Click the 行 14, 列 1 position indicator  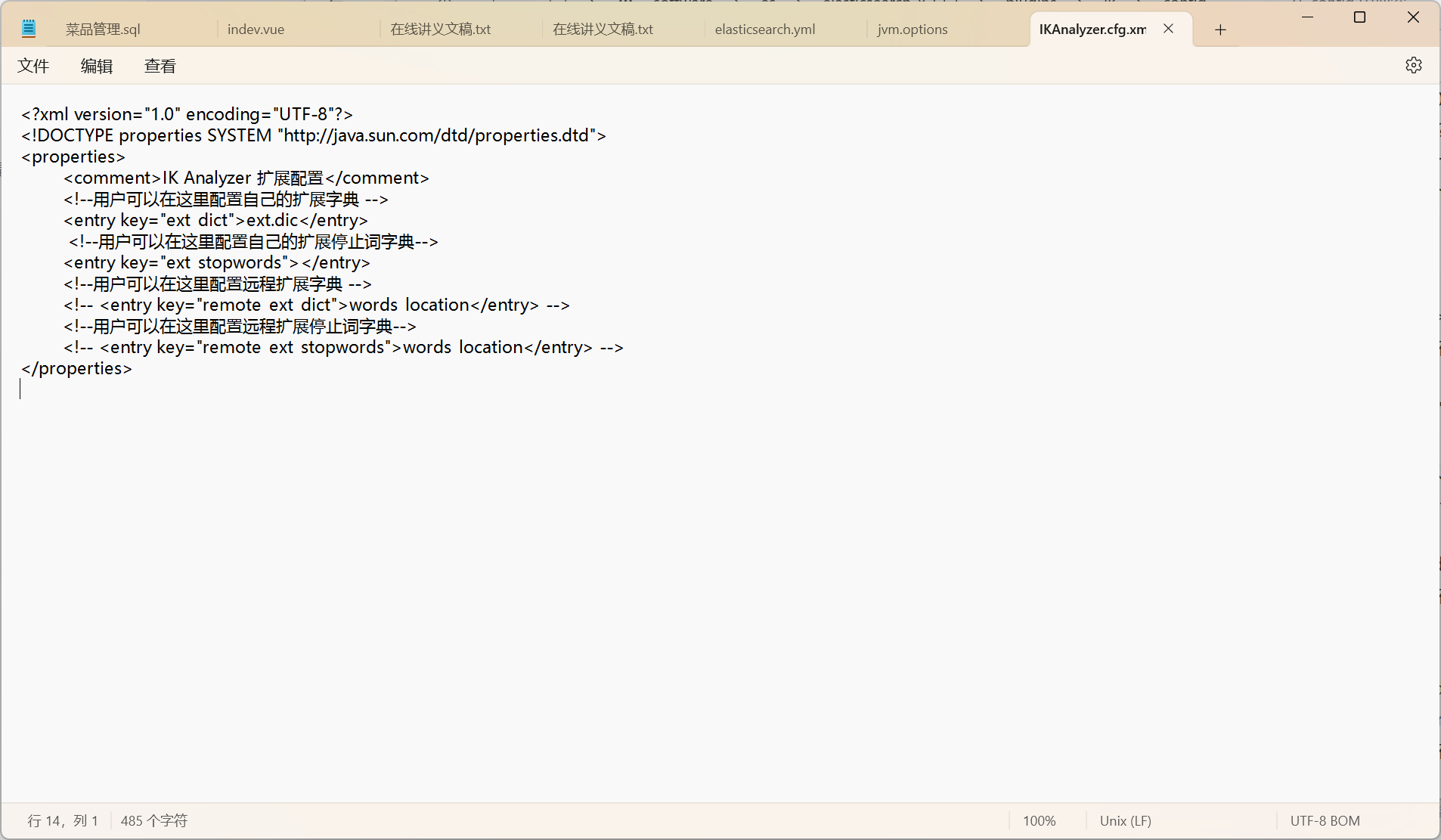pos(63,821)
